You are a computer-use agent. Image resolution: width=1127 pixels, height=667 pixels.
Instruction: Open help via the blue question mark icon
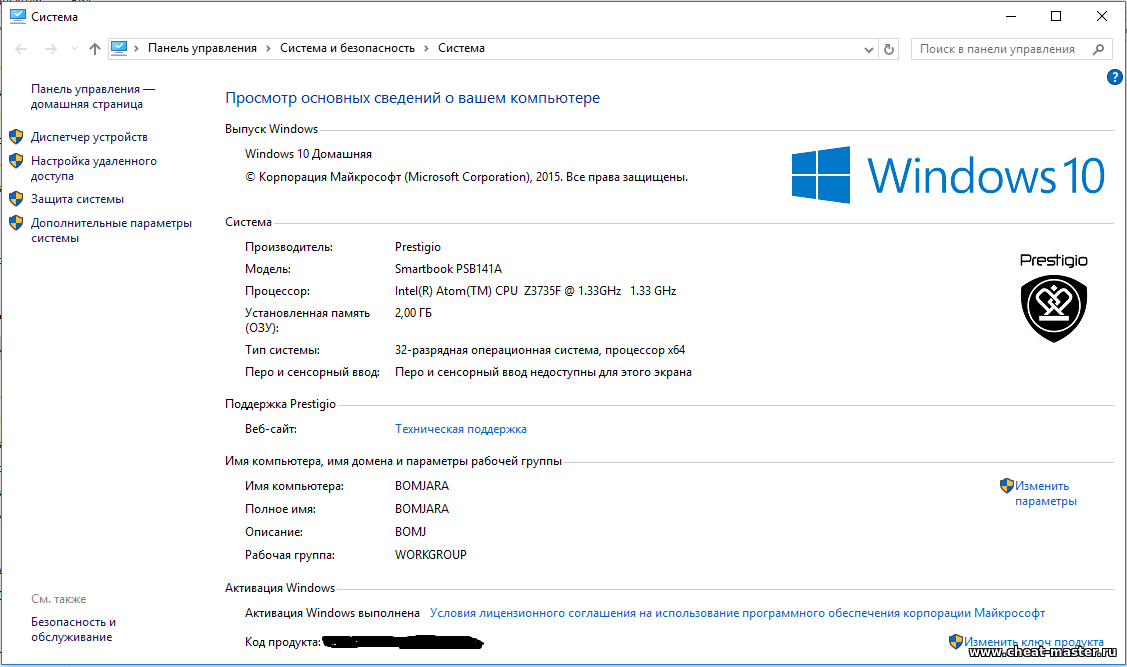click(1115, 77)
